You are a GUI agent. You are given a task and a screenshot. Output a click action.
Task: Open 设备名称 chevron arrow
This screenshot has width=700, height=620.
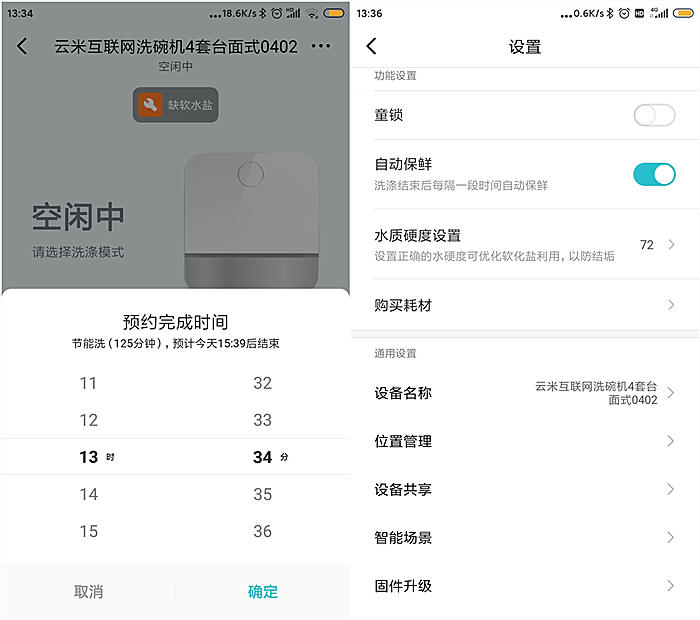pos(671,393)
